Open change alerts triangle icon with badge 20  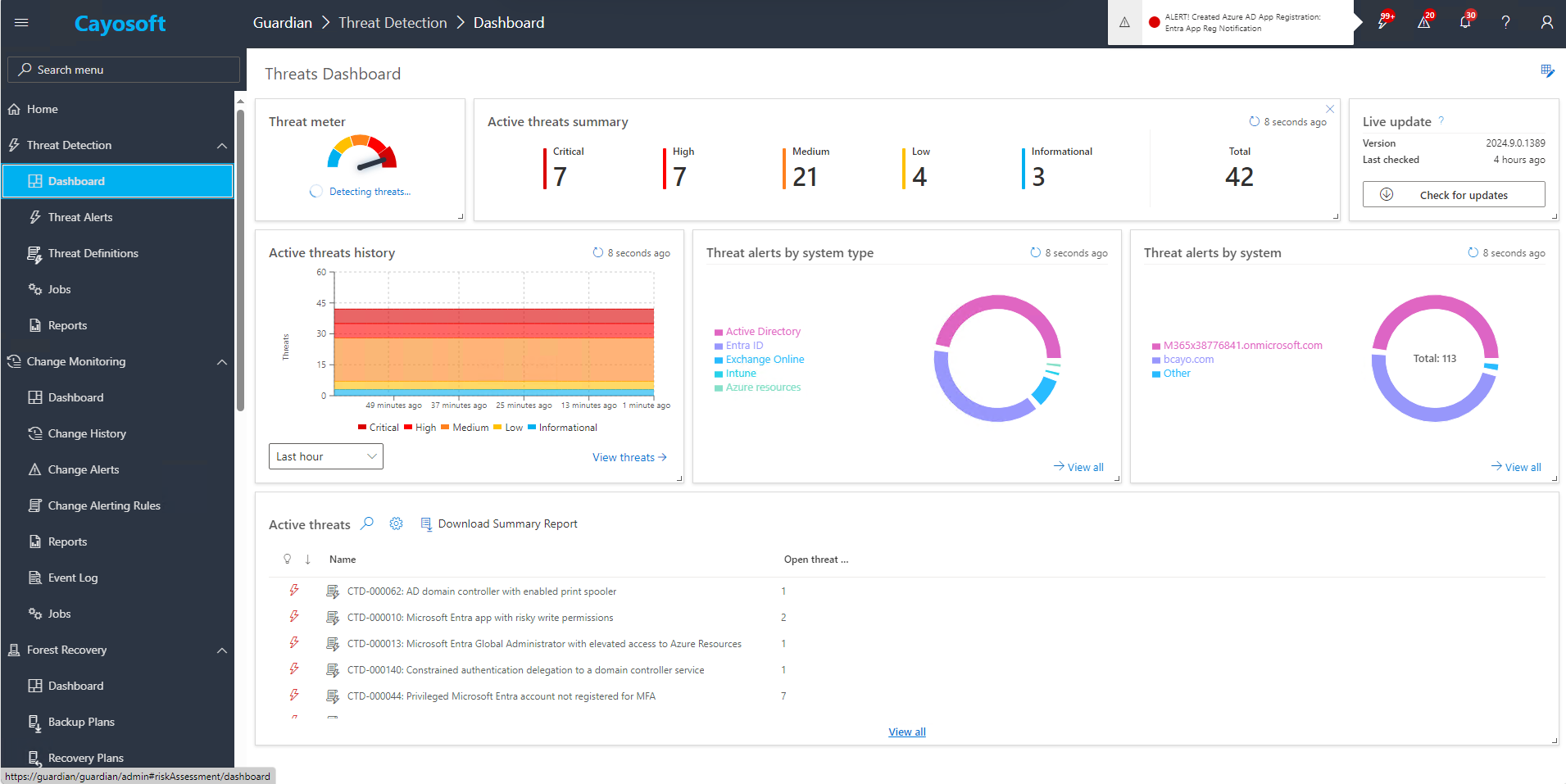point(1424,22)
